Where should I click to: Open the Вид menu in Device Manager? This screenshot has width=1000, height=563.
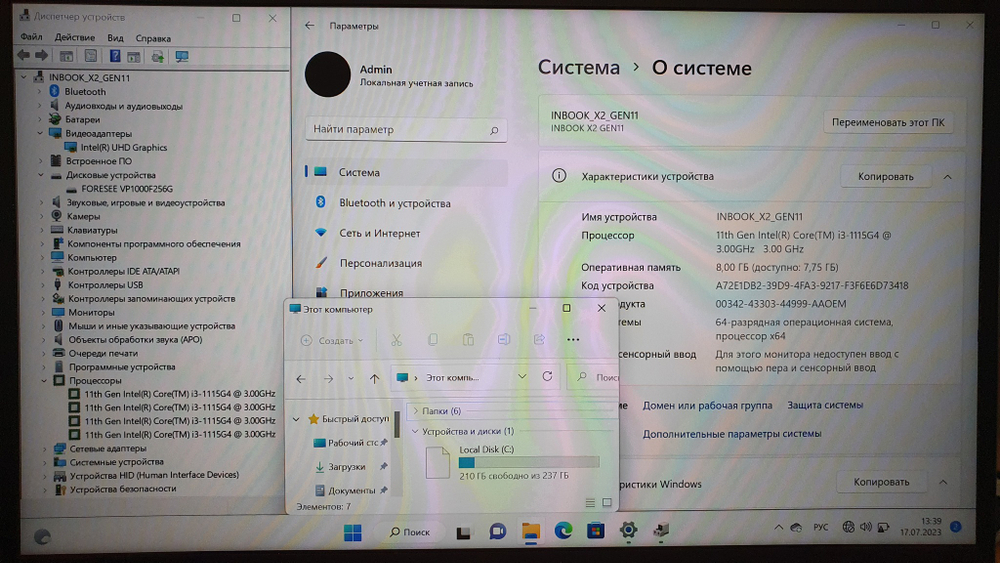coord(115,38)
